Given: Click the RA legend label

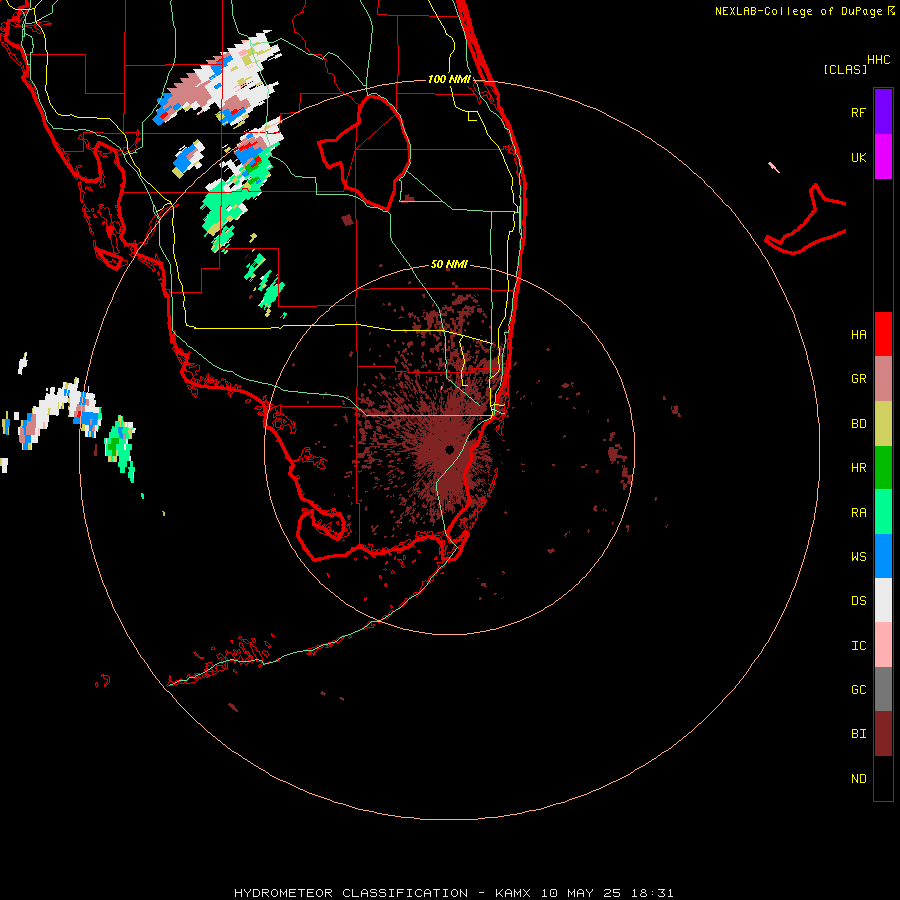Looking at the screenshot, I should click(x=858, y=513).
